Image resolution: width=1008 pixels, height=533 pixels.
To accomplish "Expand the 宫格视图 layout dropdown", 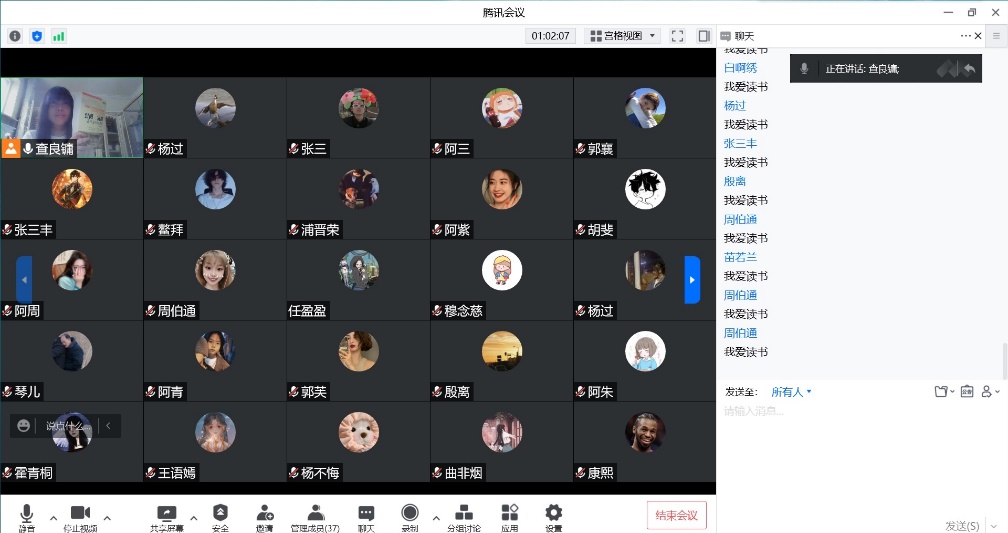I will (623, 36).
